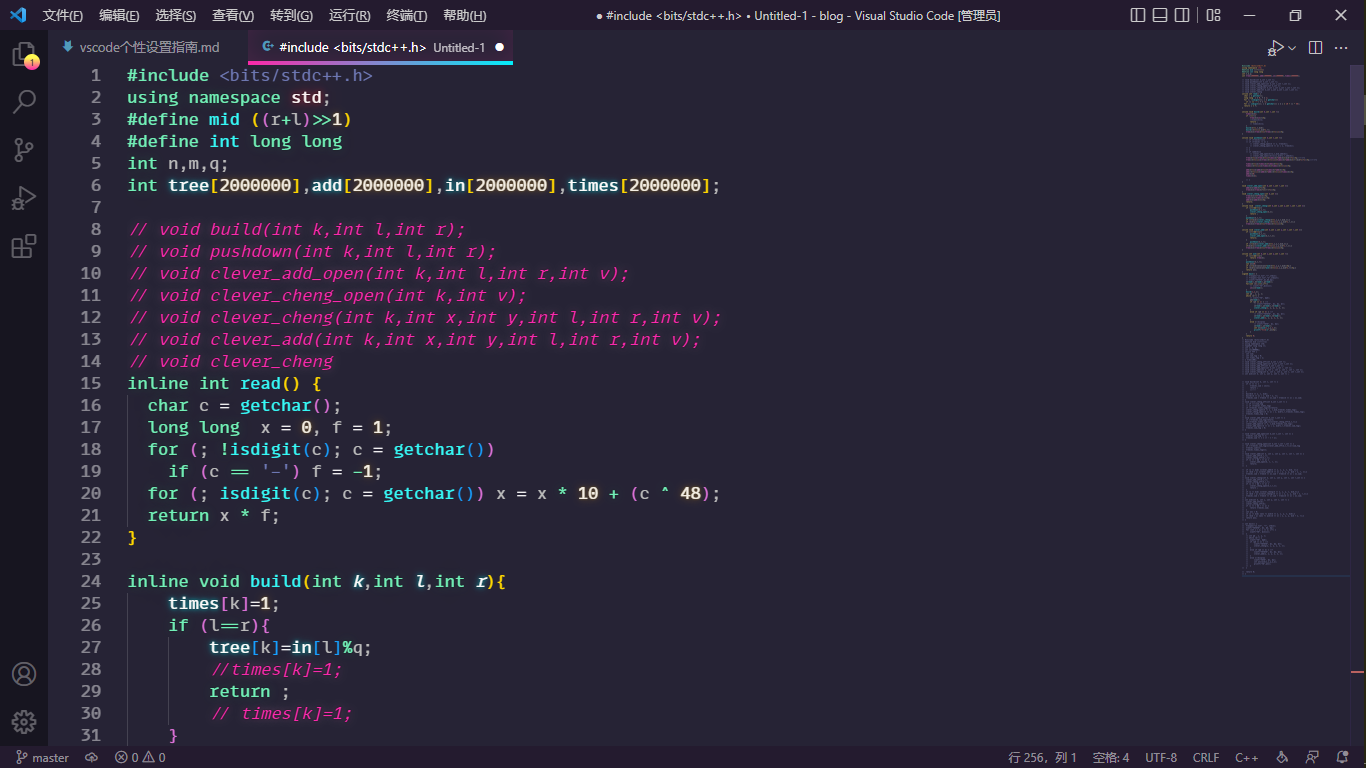Click the line 256 column 1 indicator
This screenshot has width=1366, height=768.
coord(1043,758)
